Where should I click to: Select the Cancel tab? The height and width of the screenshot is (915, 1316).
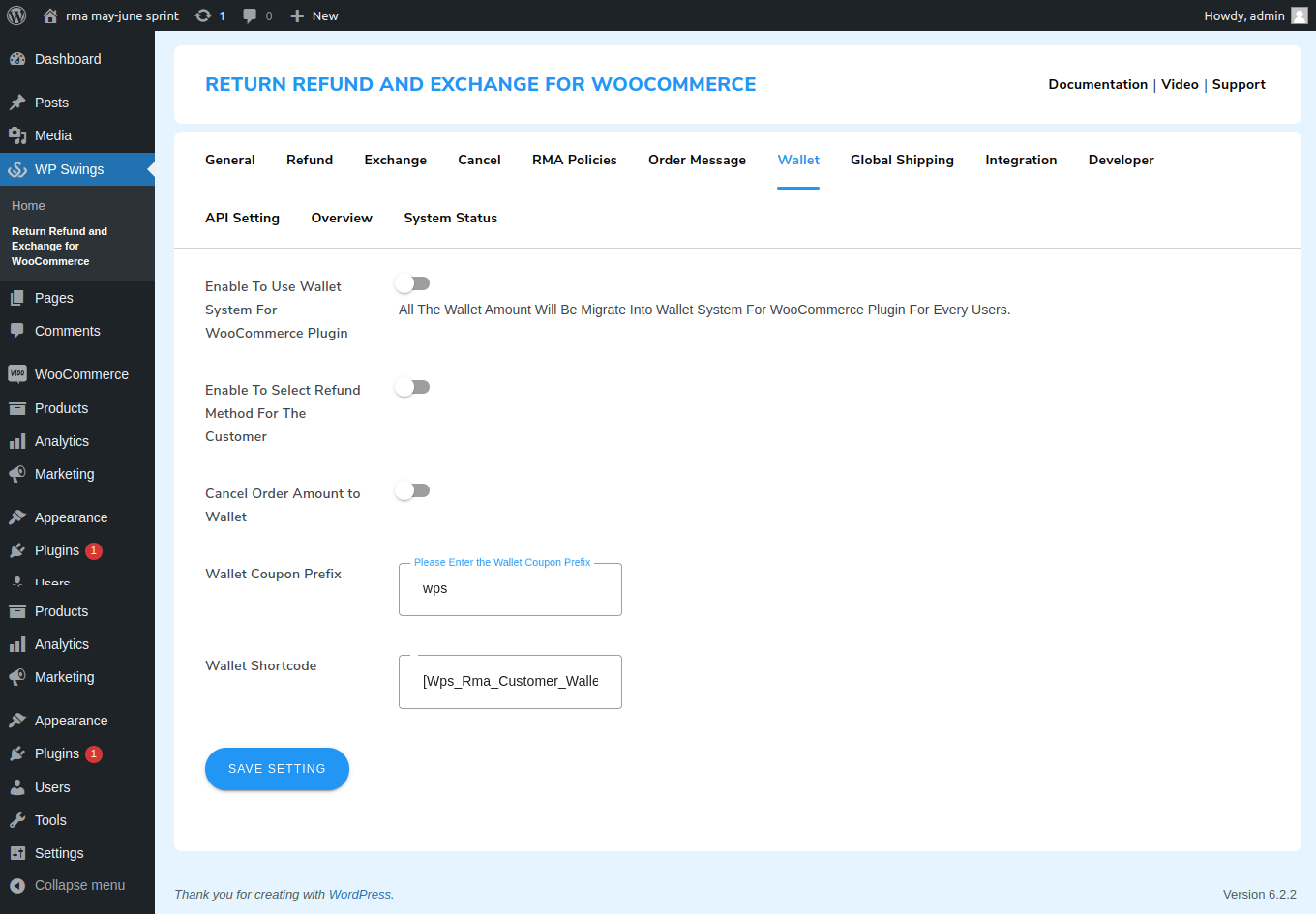[479, 160]
